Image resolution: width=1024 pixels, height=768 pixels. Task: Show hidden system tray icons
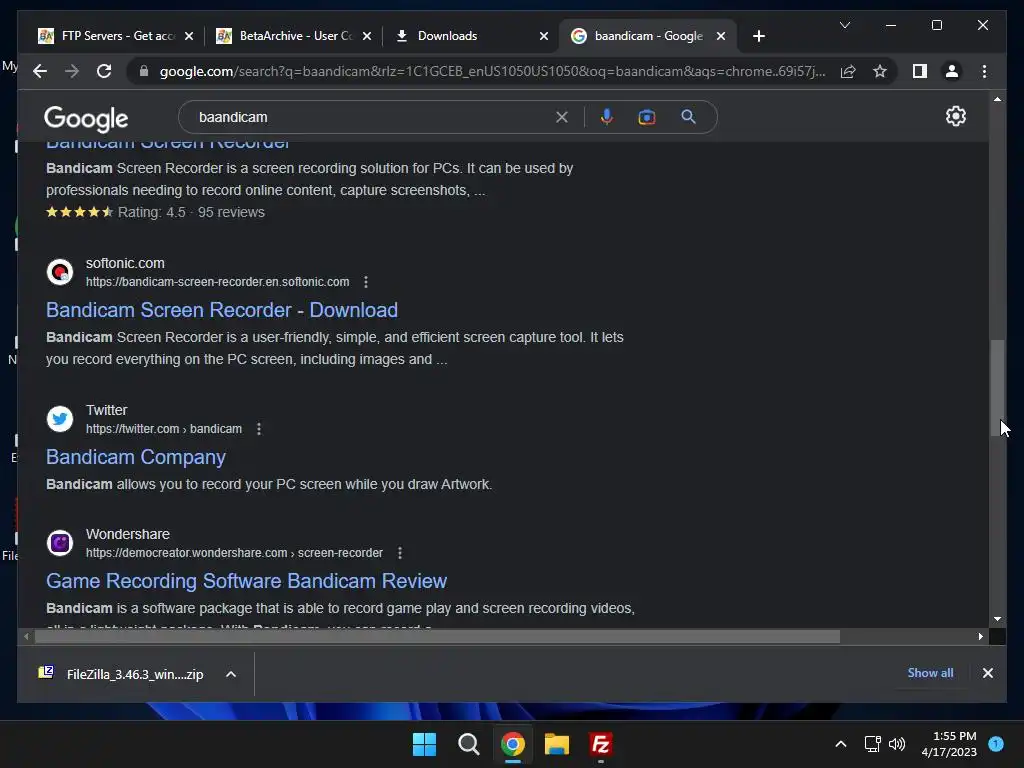coord(841,744)
